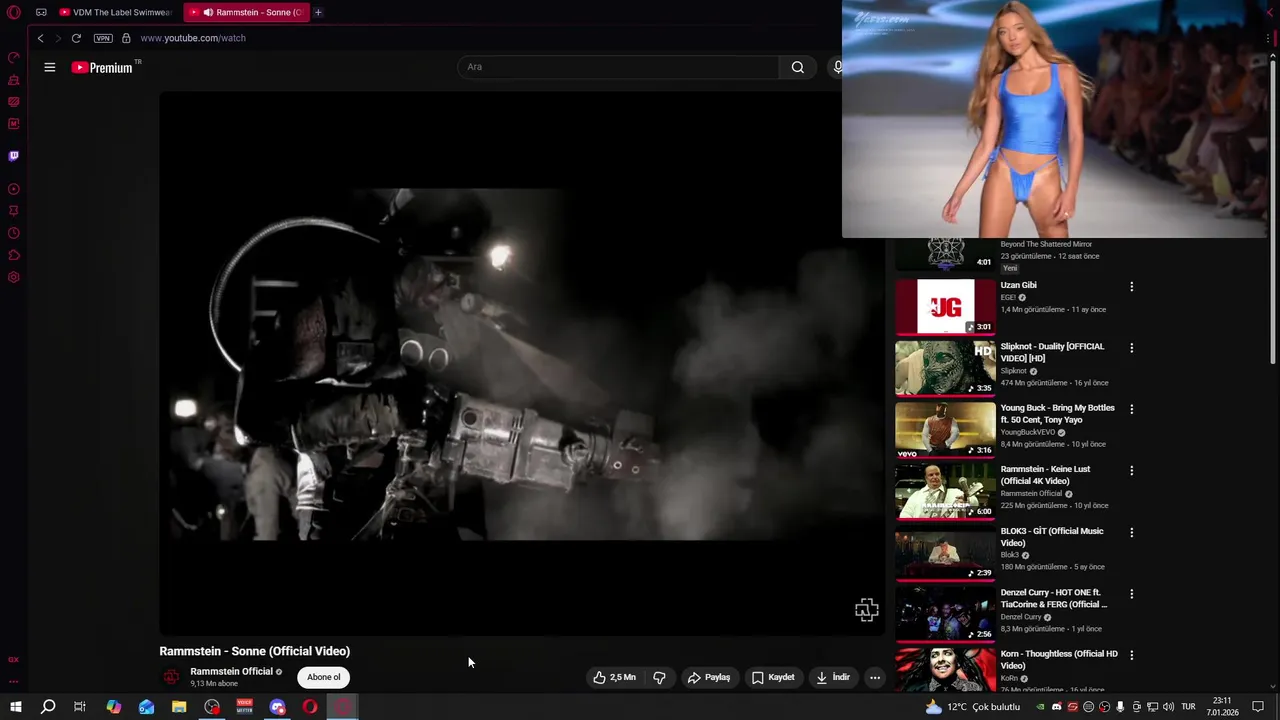This screenshot has height=720, width=1280.
Task: Reload the YouTube page
Action: pos(76,38)
